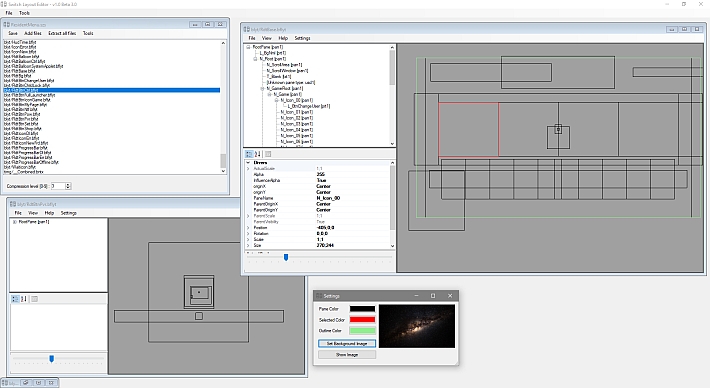Open the Settings menu in RdtBase editor
Image resolution: width=710 pixels, height=388 pixels.
click(302, 38)
